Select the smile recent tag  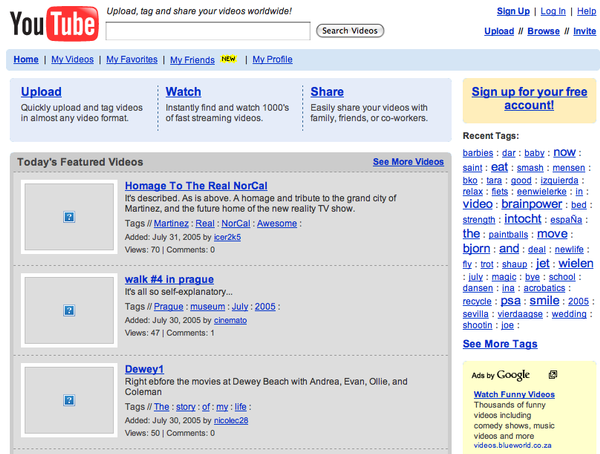[x=544, y=300]
